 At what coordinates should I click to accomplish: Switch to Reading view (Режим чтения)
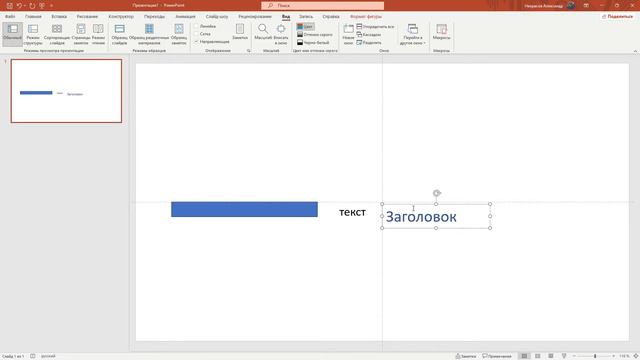point(98,34)
